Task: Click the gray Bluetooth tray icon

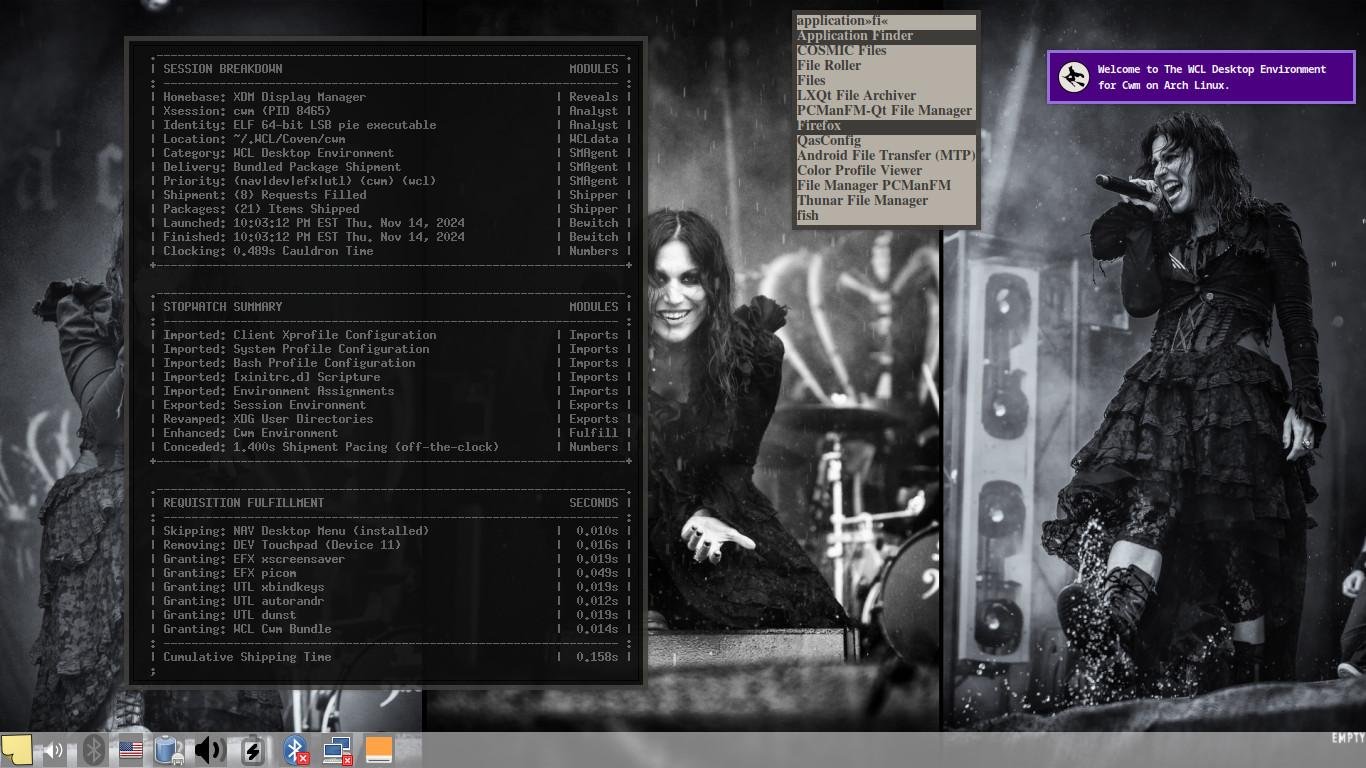Action: click(93, 750)
